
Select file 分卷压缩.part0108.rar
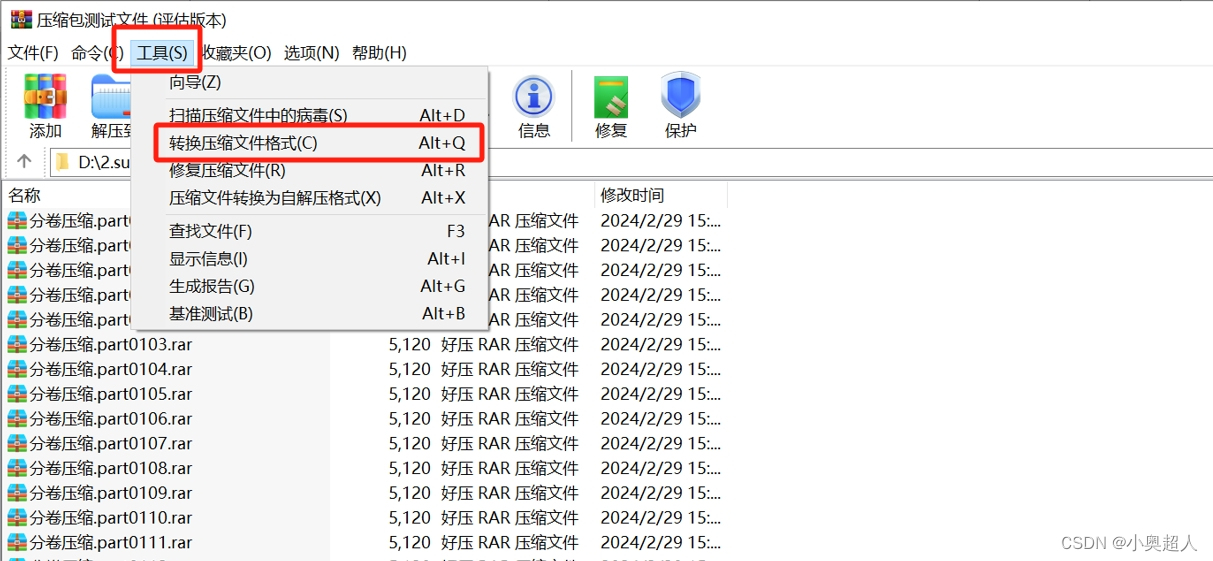click(x=110, y=468)
